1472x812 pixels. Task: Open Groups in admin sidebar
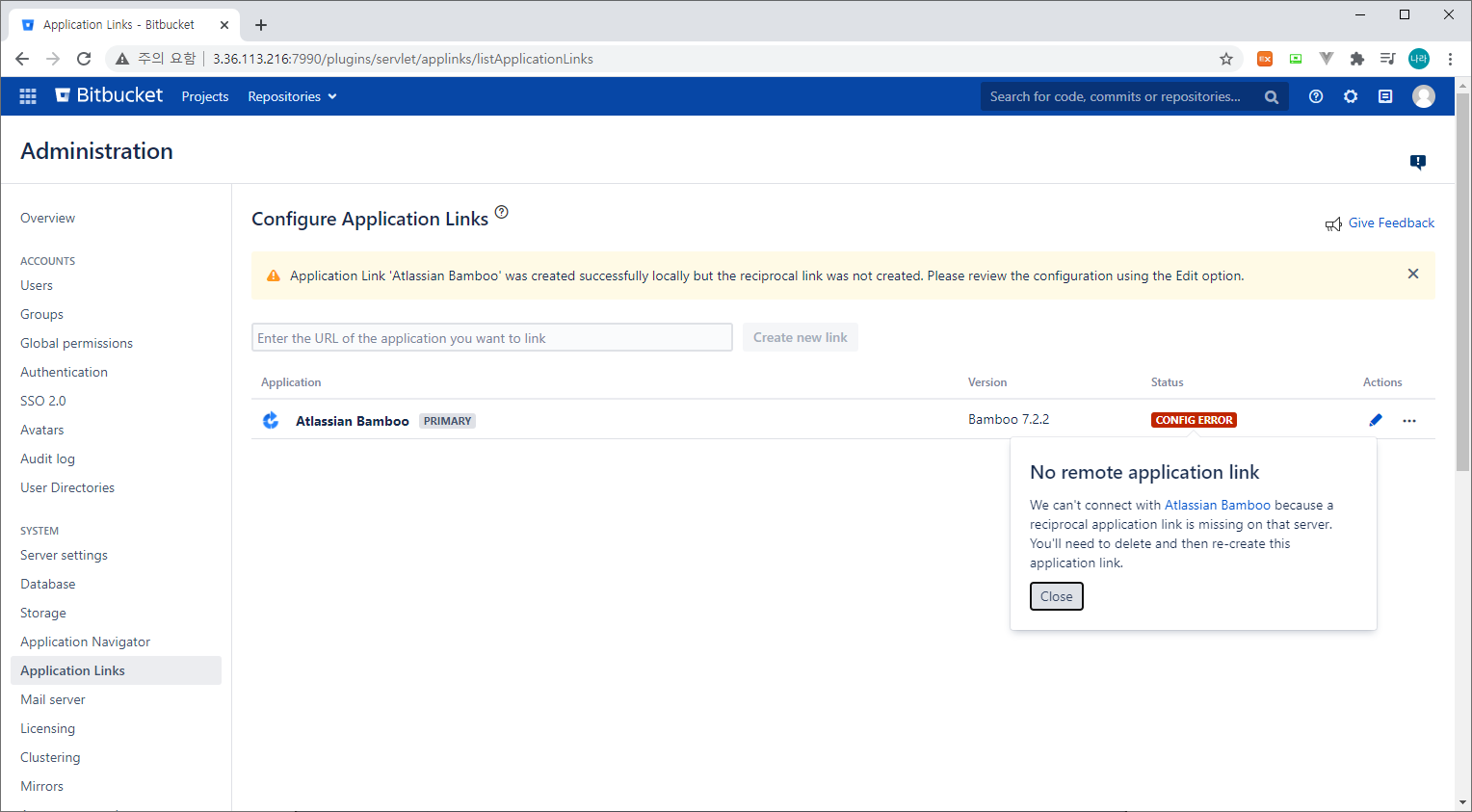pyautogui.click(x=41, y=314)
